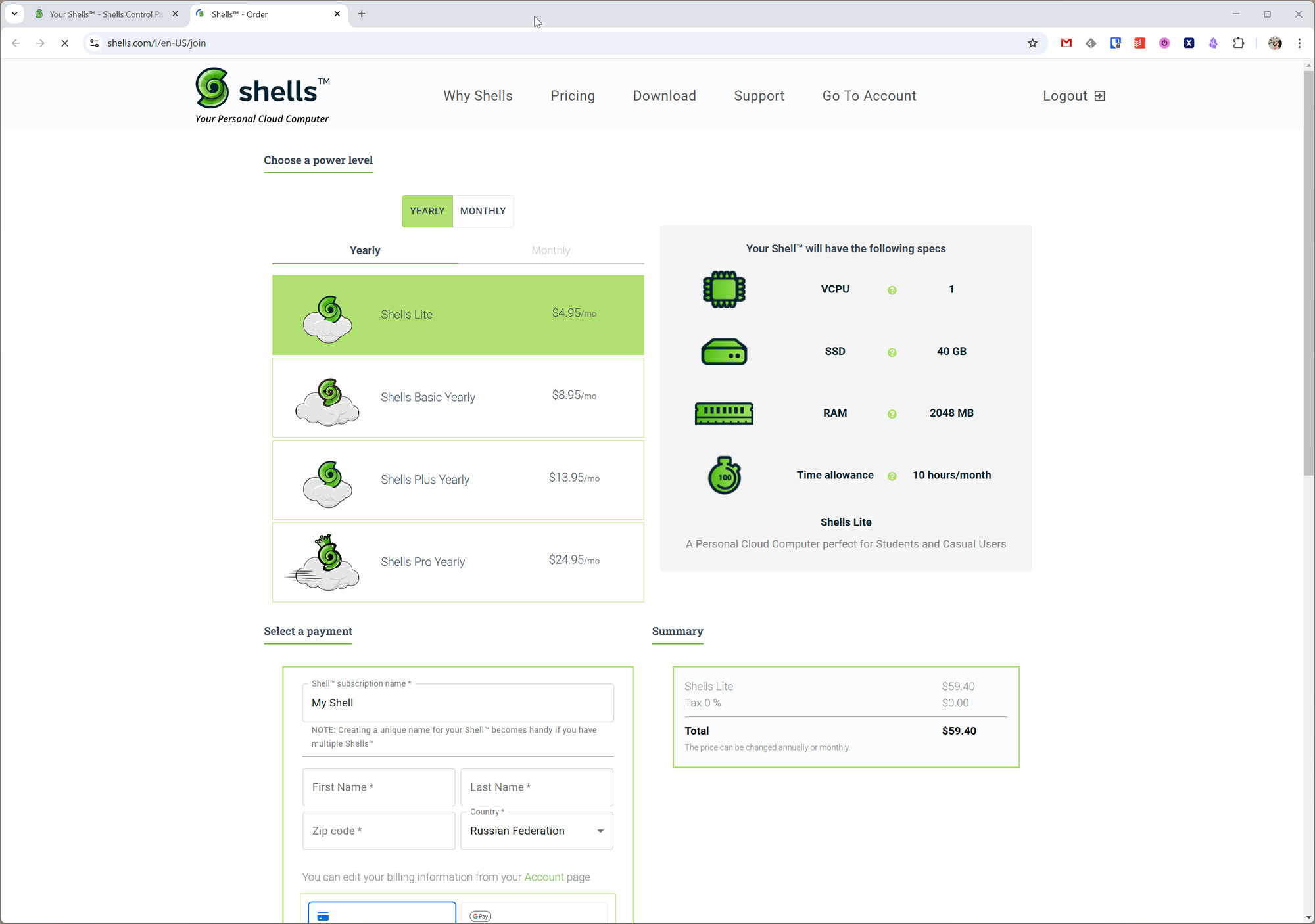
Task: Open the Pricing menu item
Action: [x=573, y=96]
